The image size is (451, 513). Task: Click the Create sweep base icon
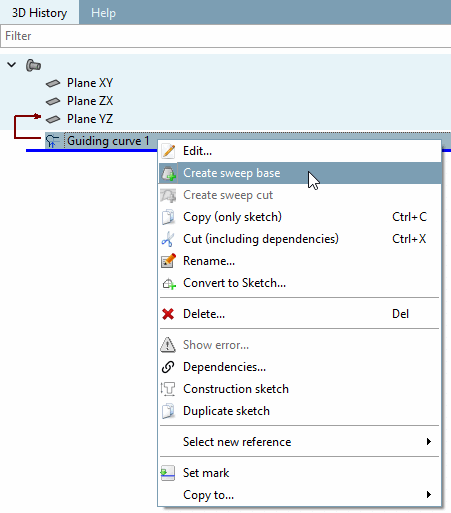(x=168, y=173)
